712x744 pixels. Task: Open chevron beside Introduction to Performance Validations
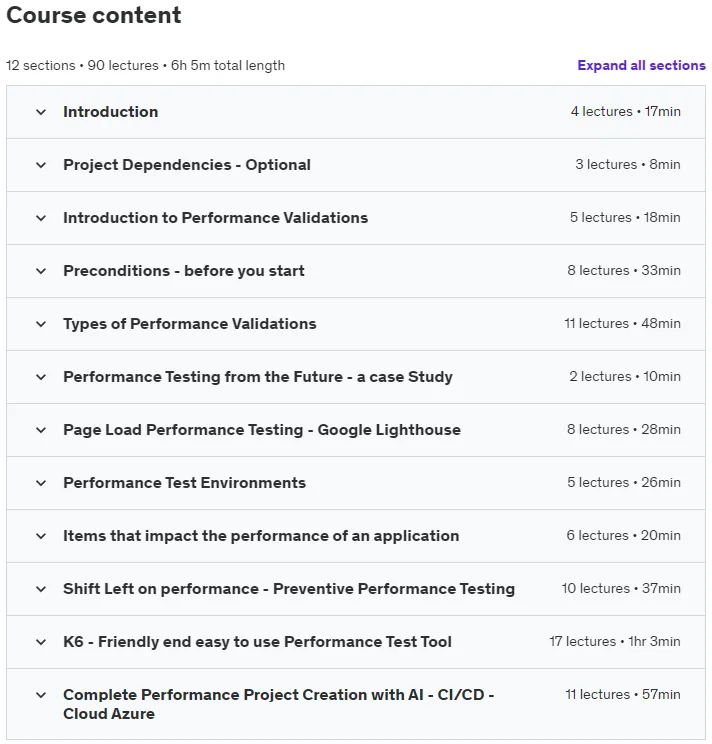click(41, 218)
